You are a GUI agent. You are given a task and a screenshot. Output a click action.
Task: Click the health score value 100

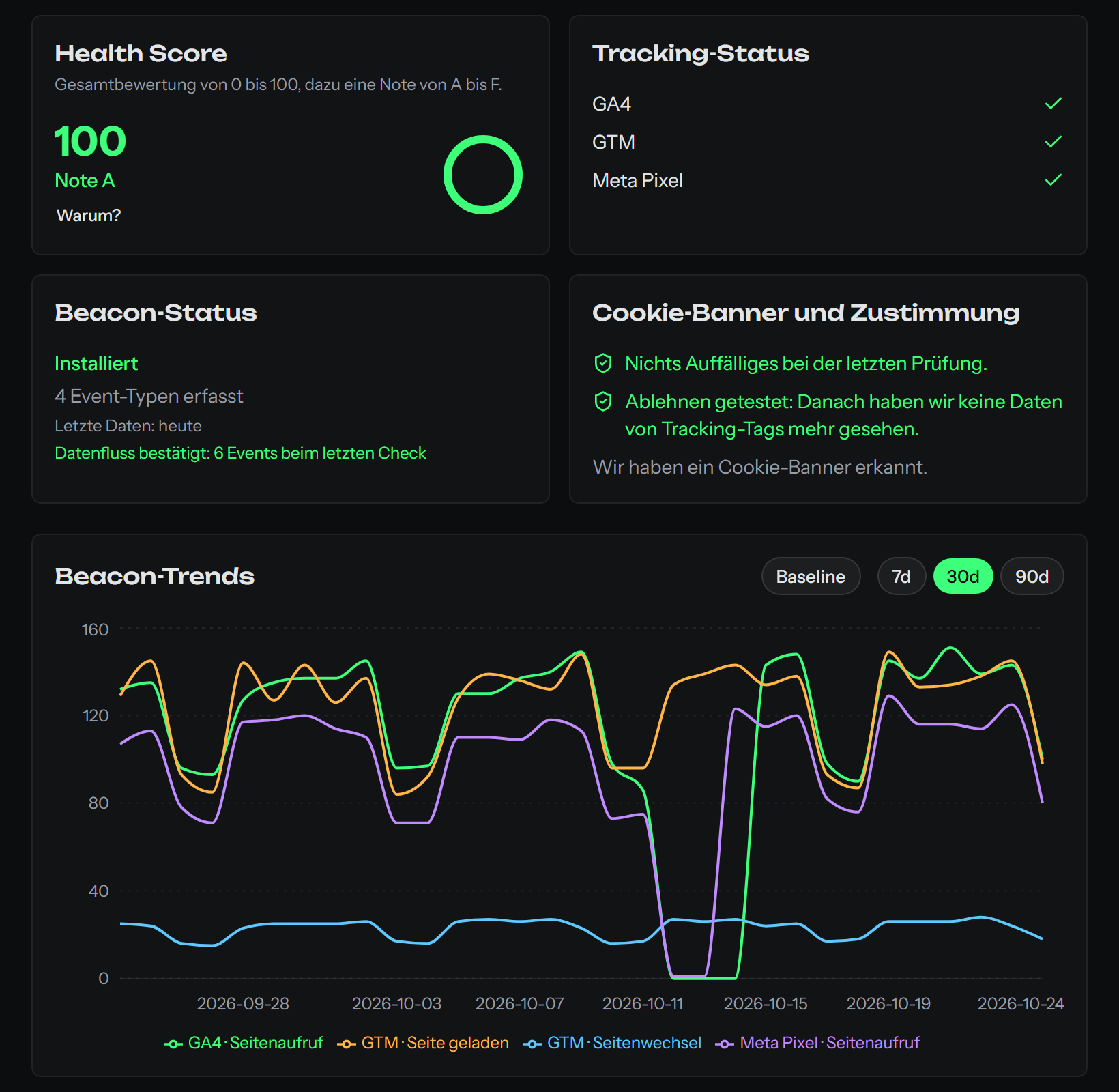click(x=91, y=141)
